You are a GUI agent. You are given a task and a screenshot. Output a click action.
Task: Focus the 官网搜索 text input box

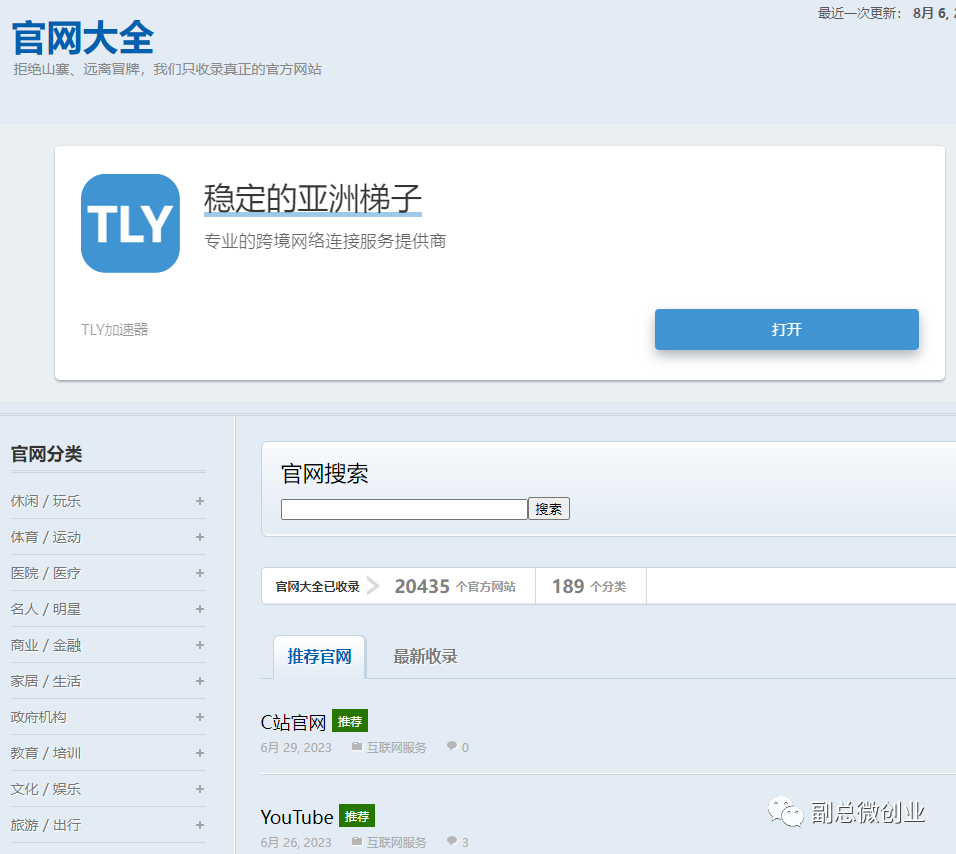click(x=404, y=509)
